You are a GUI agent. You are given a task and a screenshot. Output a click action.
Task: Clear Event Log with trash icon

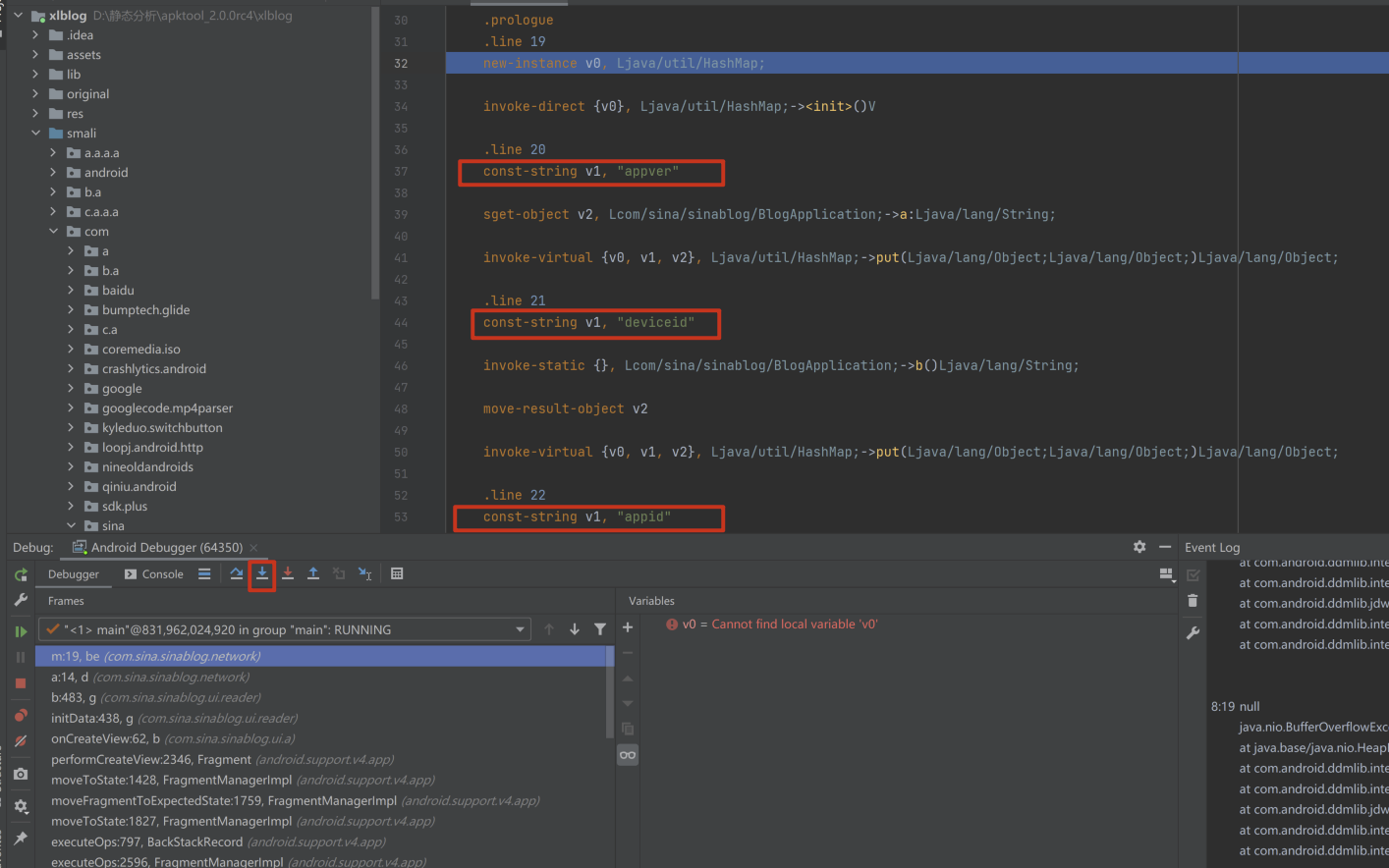[x=1193, y=601]
